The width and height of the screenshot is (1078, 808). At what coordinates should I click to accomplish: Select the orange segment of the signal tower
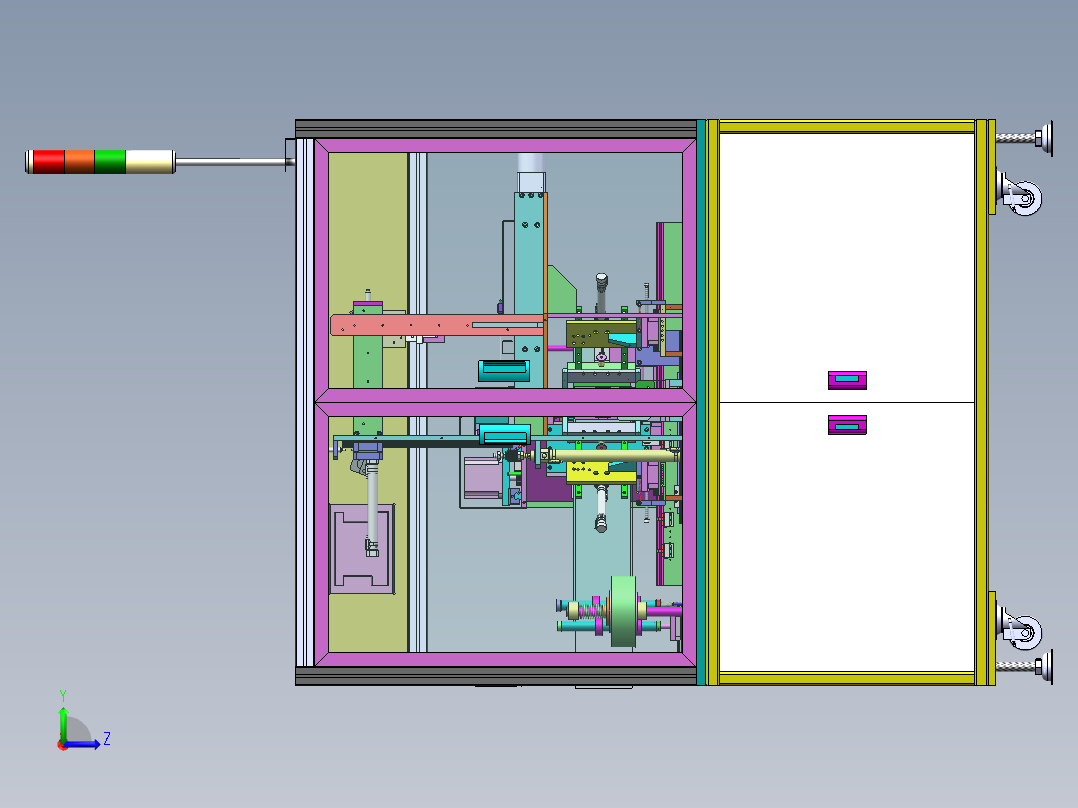click(79, 162)
